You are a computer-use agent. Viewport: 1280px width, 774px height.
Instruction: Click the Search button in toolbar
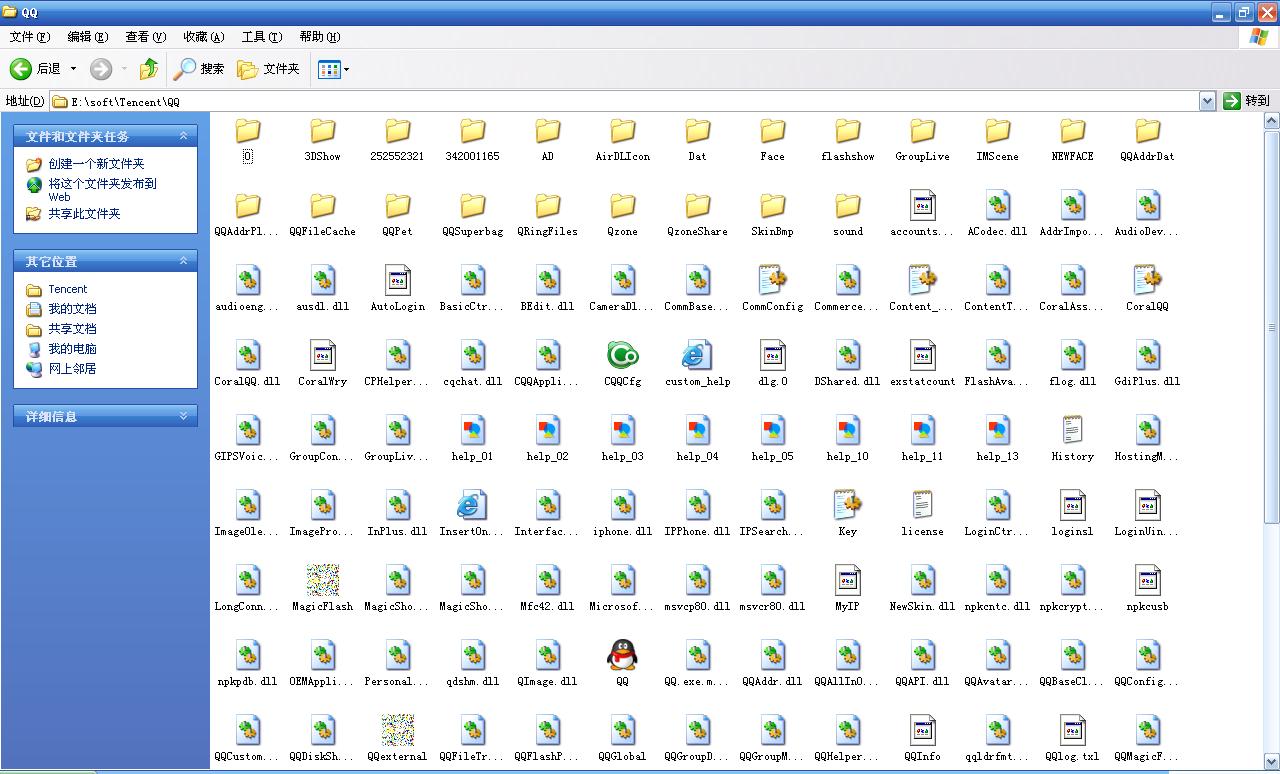199,69
